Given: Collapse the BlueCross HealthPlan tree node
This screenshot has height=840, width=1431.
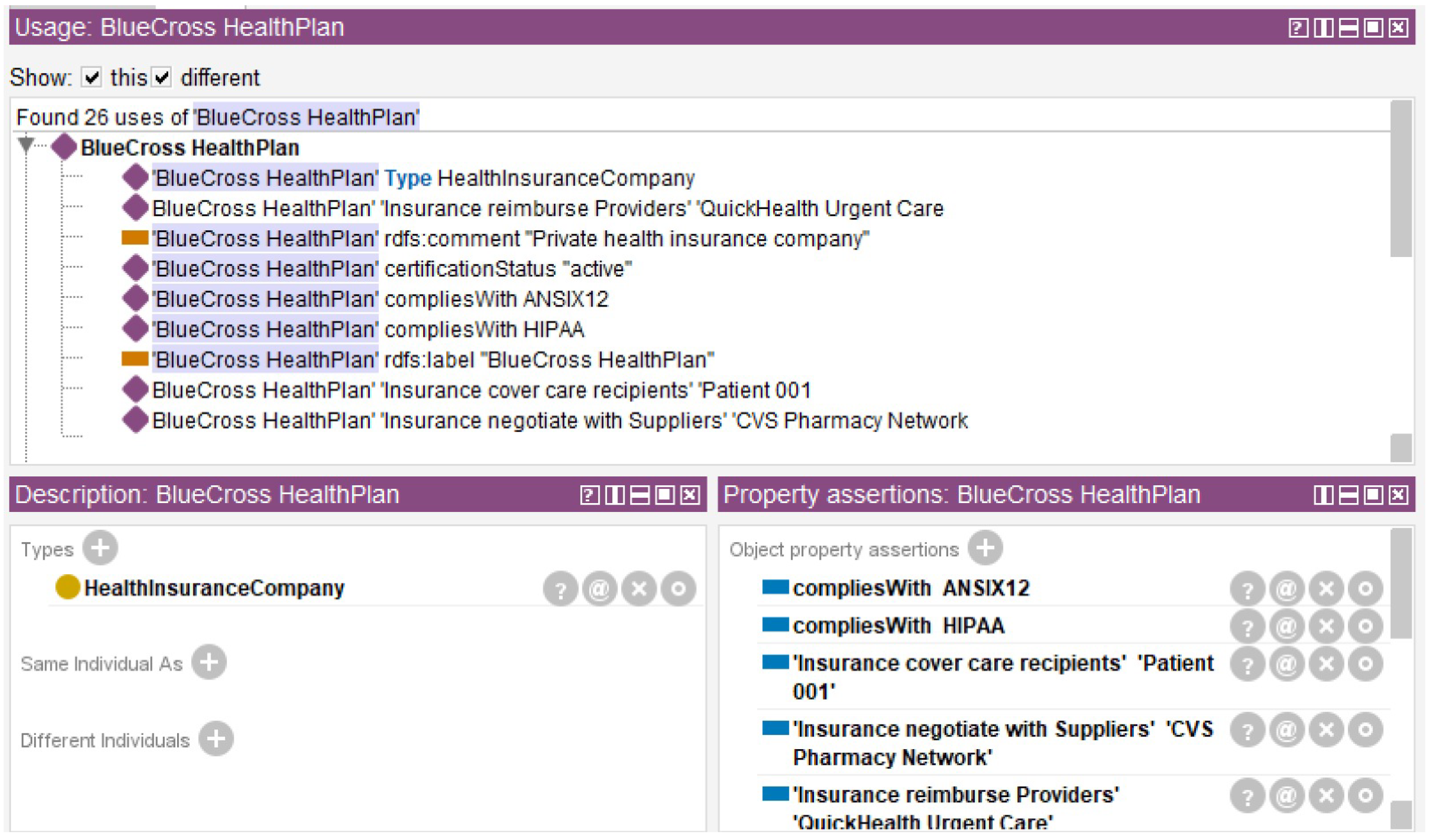Looking at the screenshot, I should [x=26, y=144].
